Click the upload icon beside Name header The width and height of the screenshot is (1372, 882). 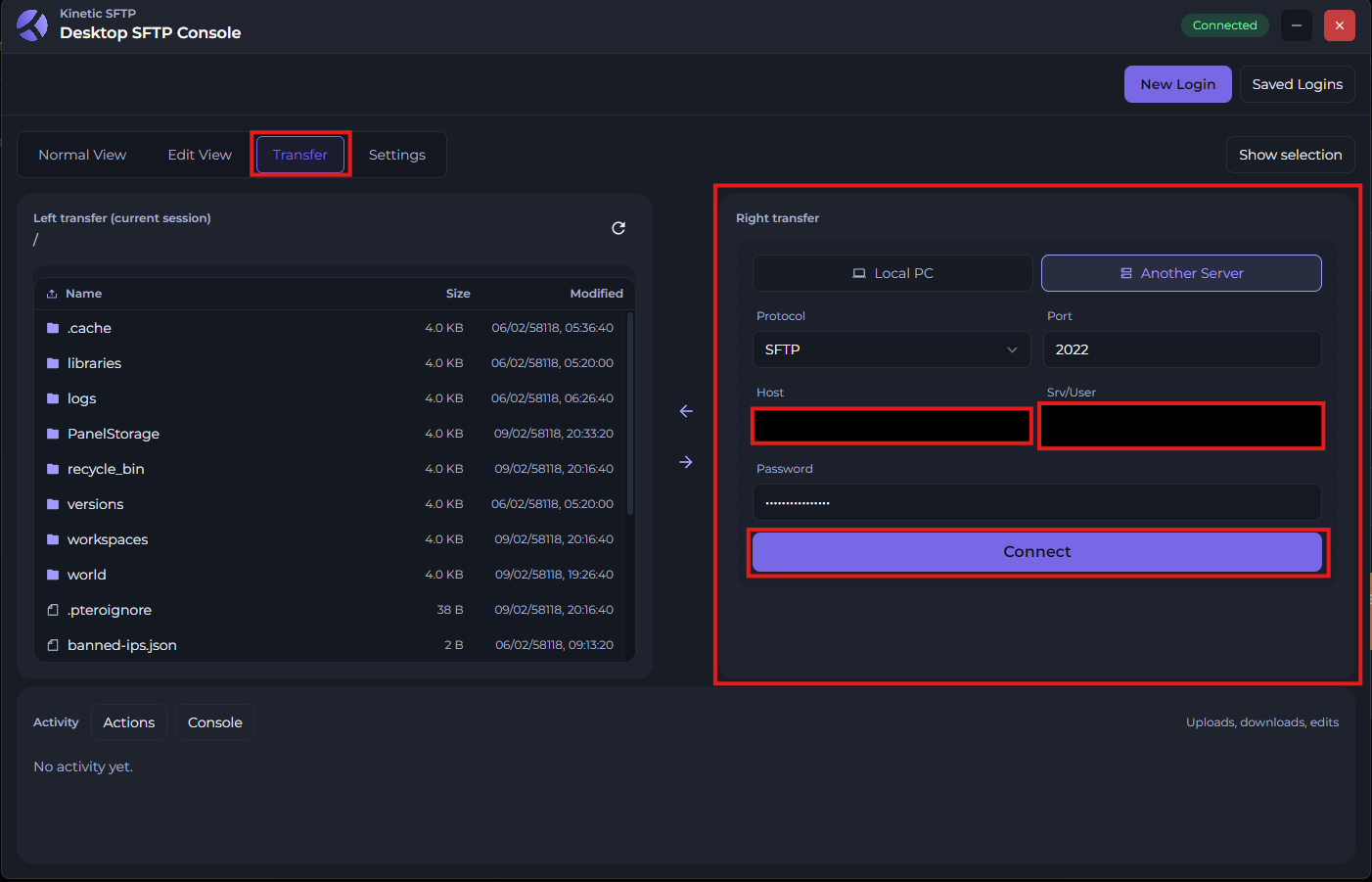pyautogui.click(x=52, y=294)
